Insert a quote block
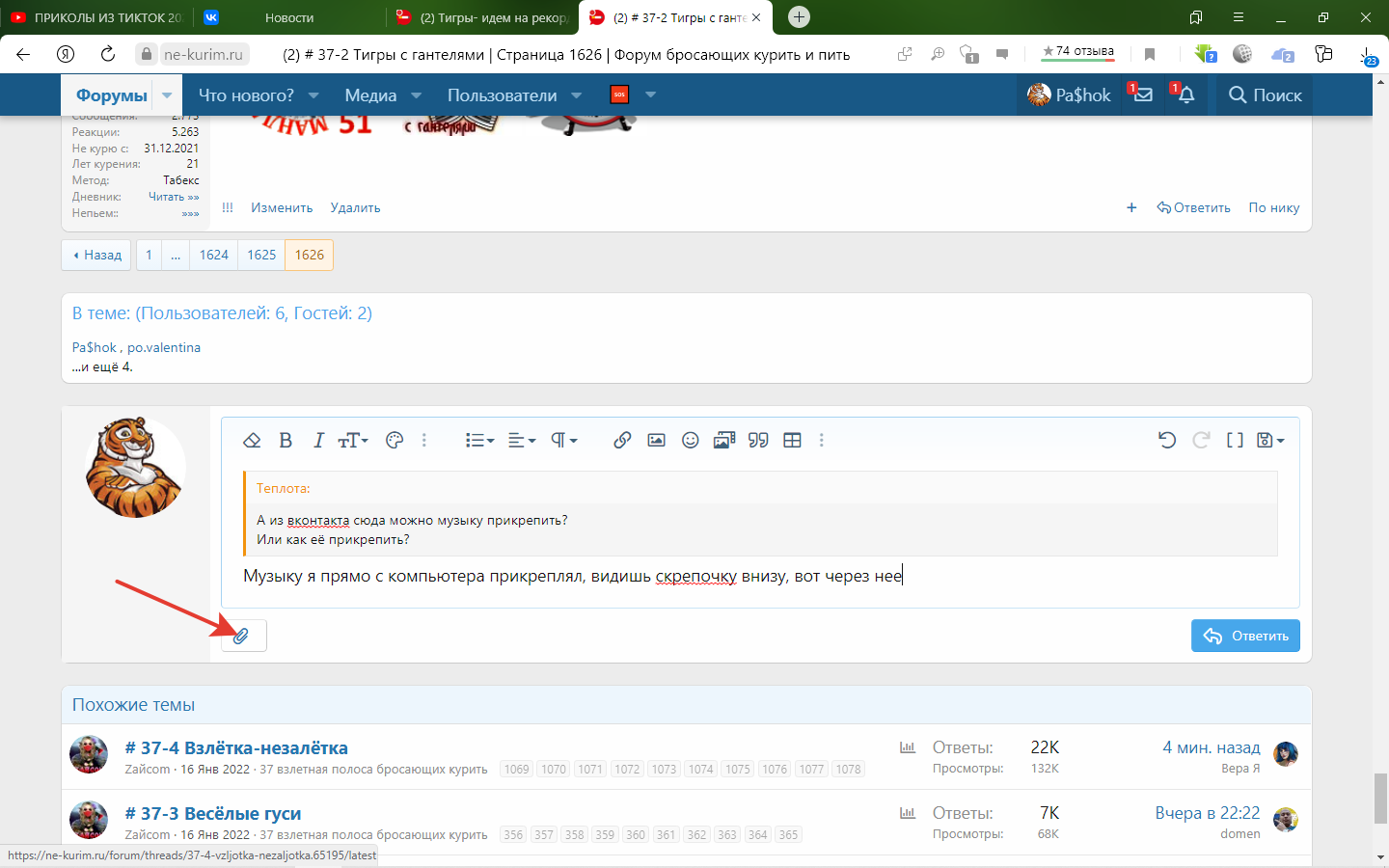The image size is (1389, 868). (758, 440)
